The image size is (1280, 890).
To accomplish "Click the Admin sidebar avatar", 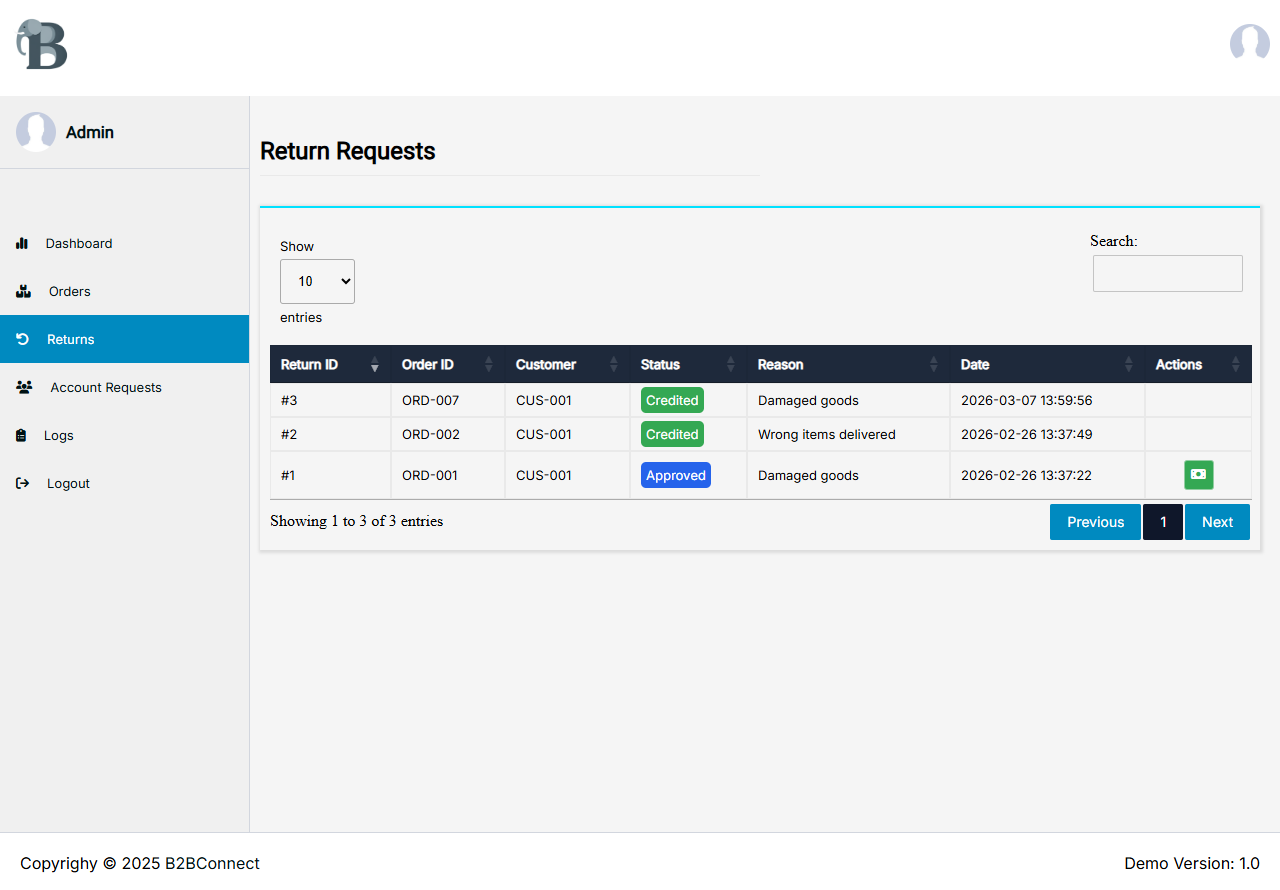I will (36, 132).
